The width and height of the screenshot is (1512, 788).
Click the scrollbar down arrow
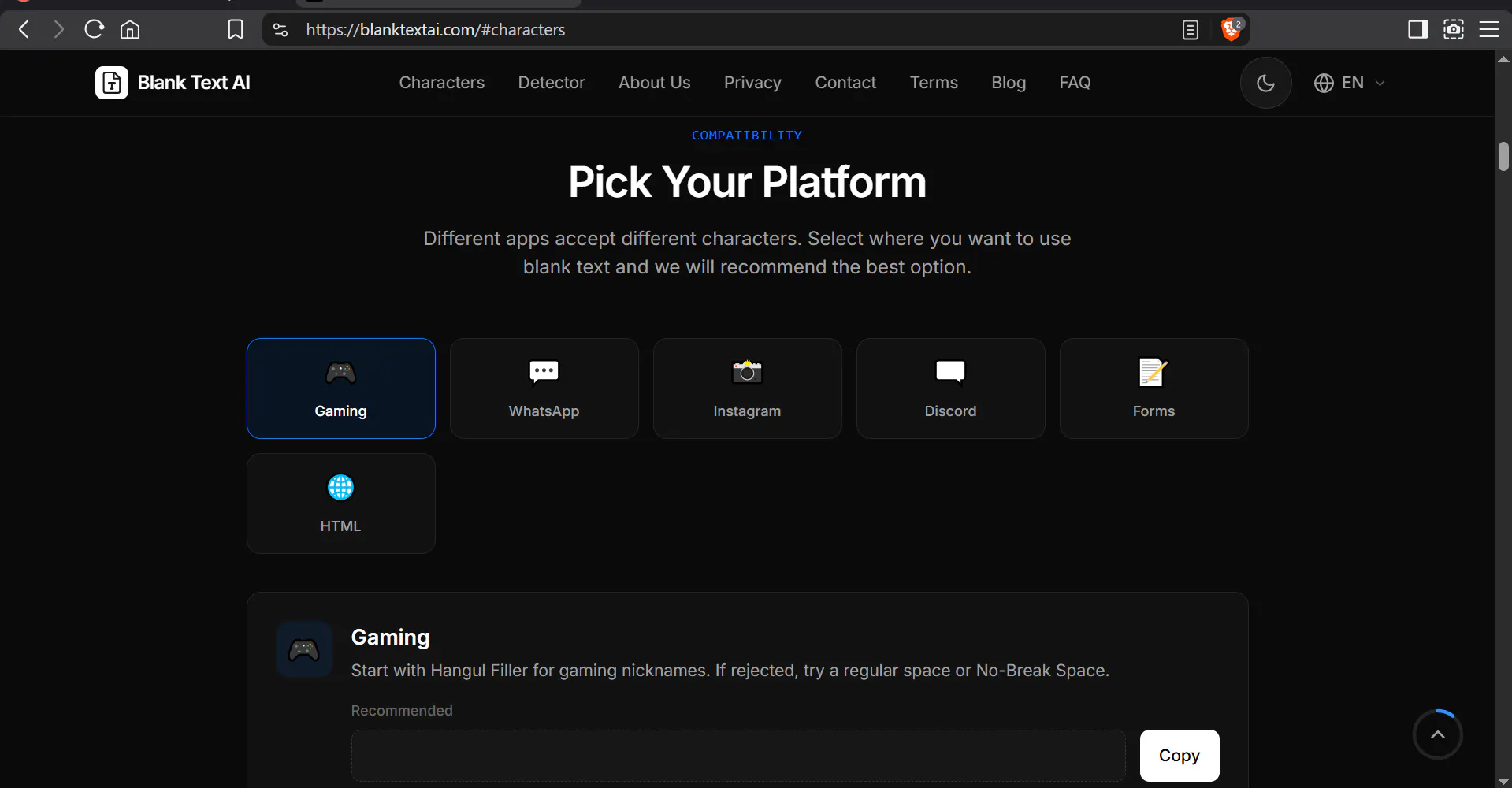[1503, 782]
